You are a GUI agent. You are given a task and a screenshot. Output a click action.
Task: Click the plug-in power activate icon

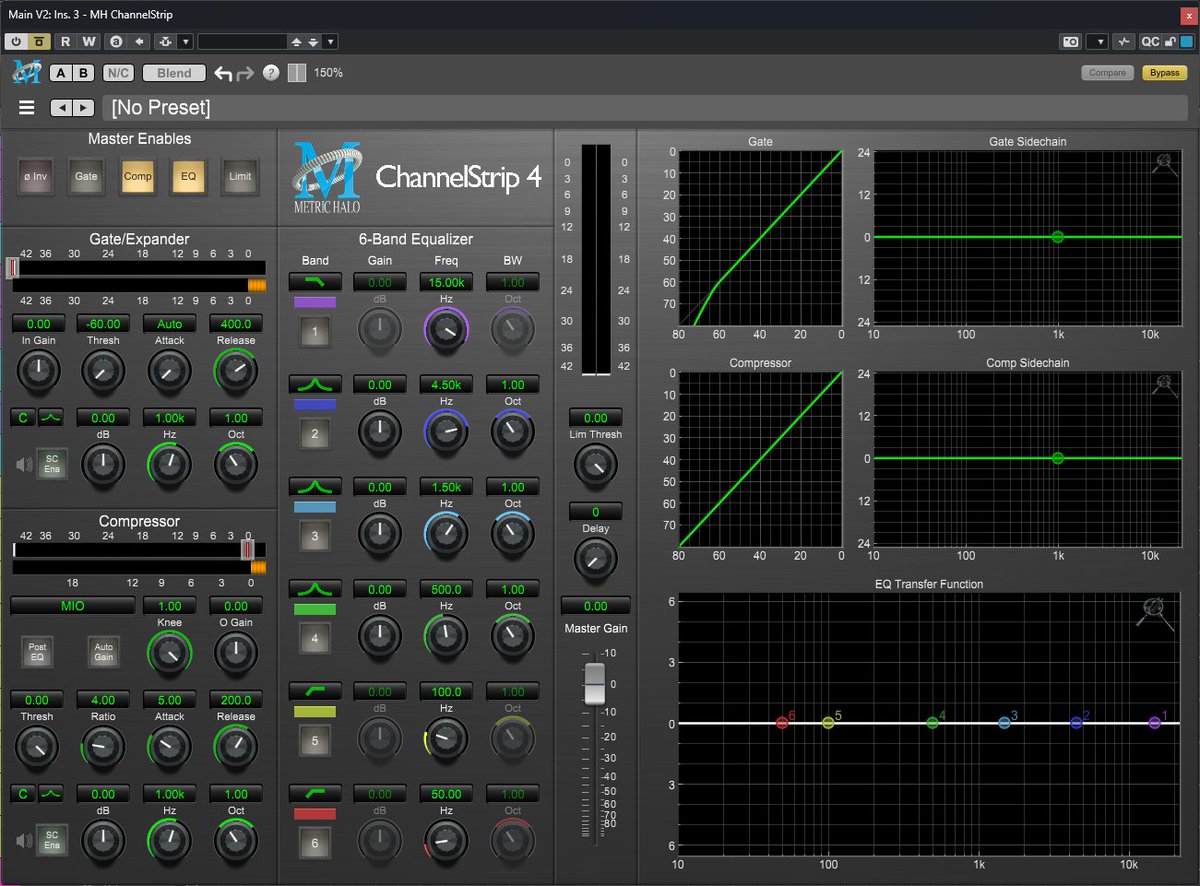coord(16,41)
